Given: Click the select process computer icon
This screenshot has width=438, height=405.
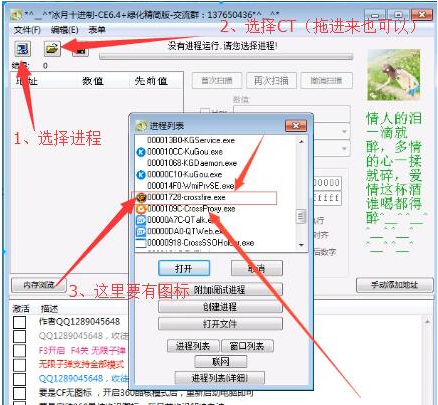Looking at the screenshot, I should point(23,49).
